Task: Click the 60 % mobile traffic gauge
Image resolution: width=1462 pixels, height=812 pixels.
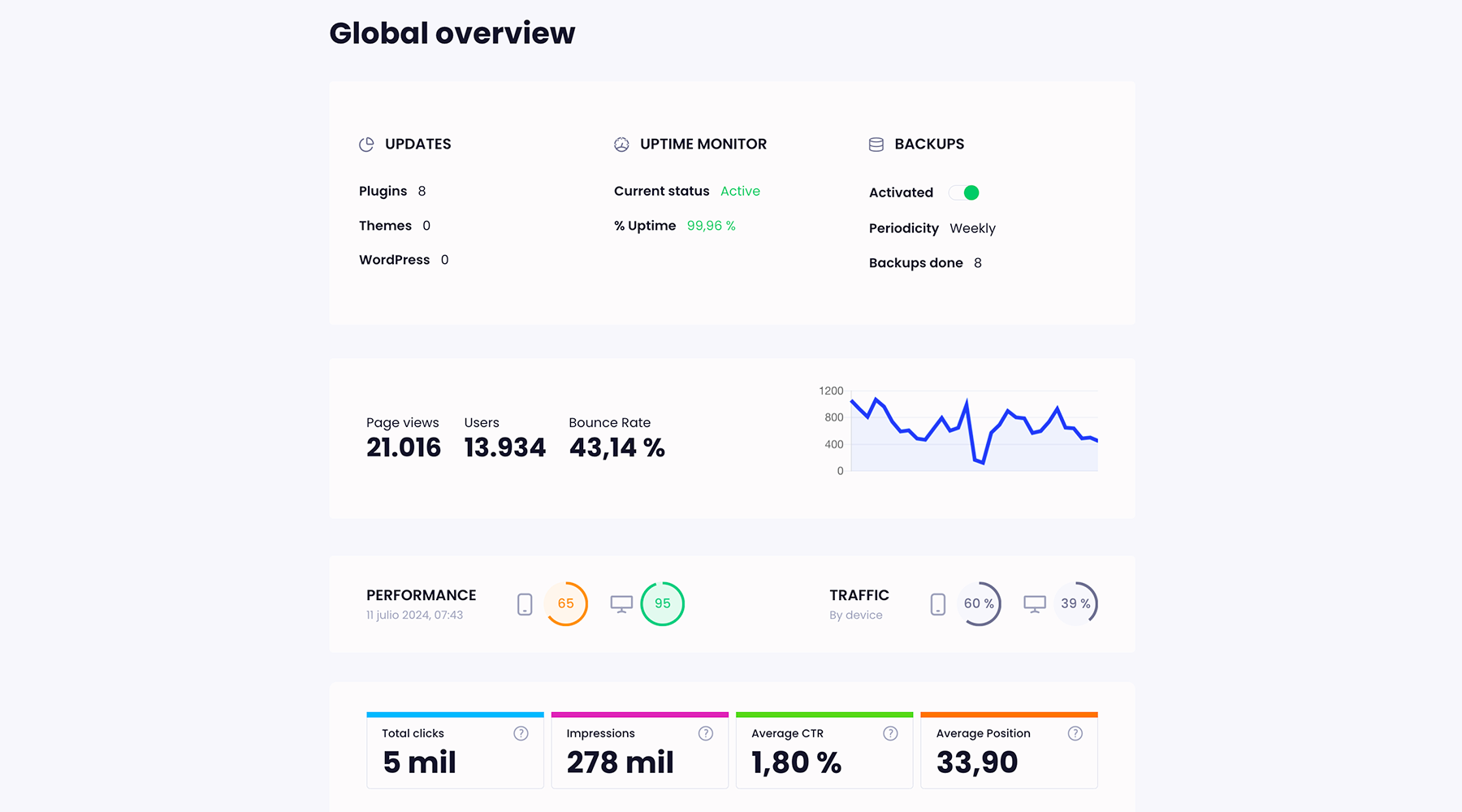Action: 979,603
